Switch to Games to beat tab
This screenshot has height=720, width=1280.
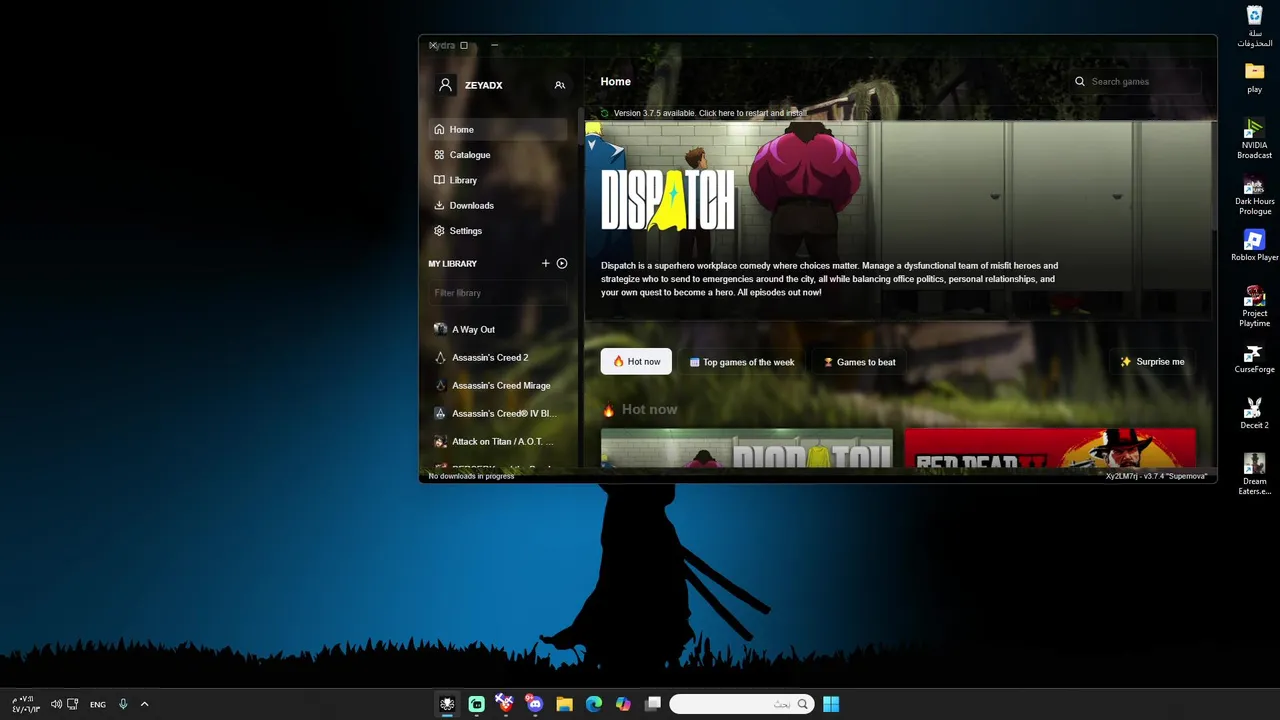click(859, 362)
